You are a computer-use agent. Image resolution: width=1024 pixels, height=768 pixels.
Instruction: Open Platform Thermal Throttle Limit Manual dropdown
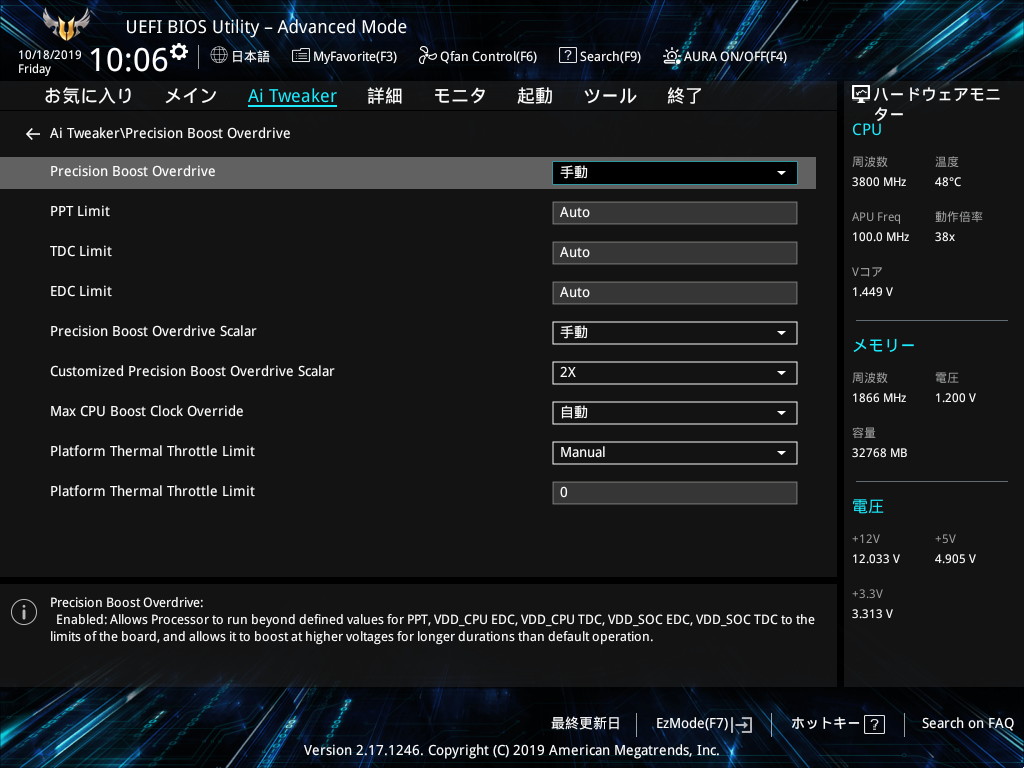(x=675, y=453)
